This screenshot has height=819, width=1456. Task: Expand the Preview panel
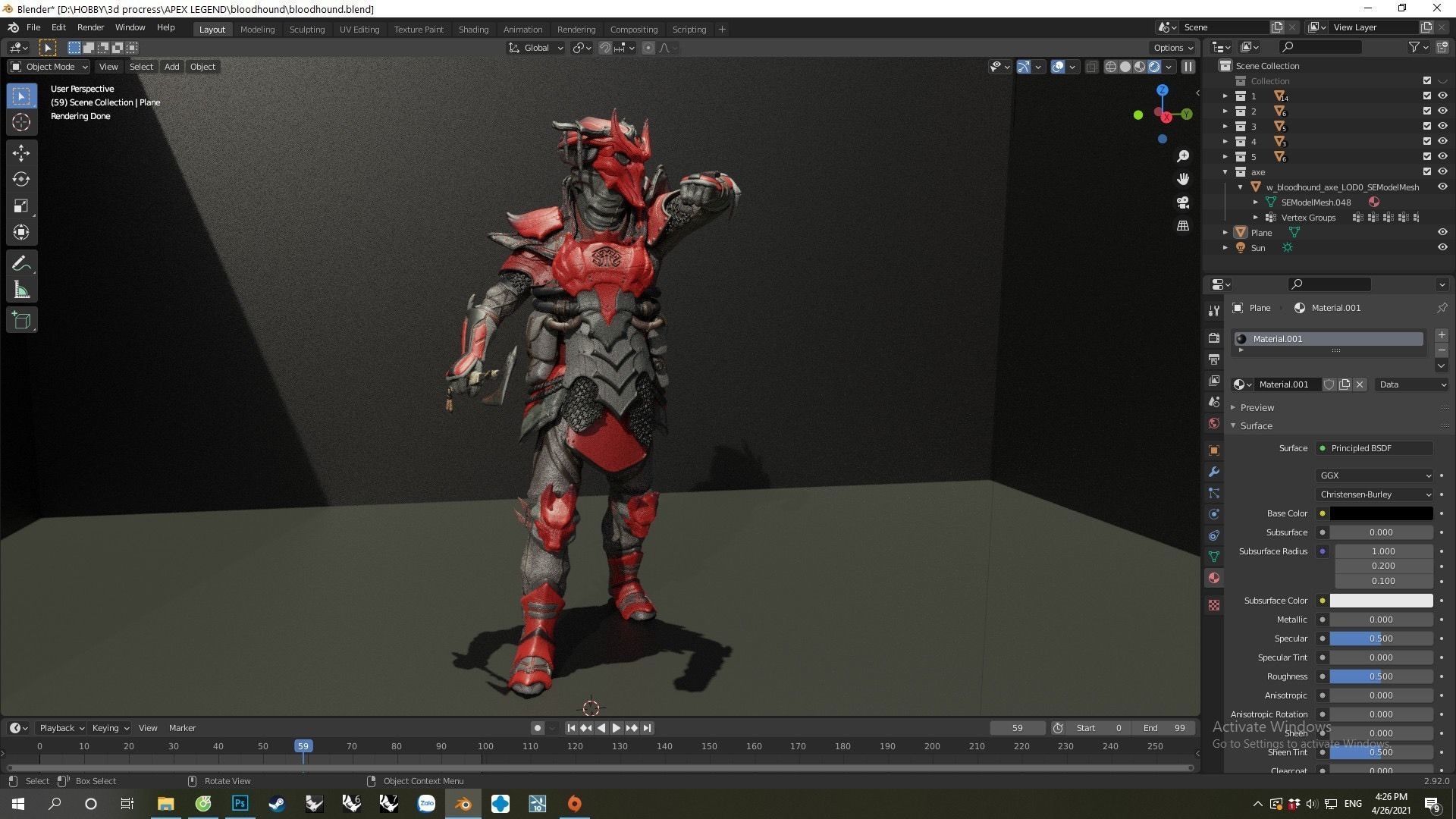(x=1257, y=407)
